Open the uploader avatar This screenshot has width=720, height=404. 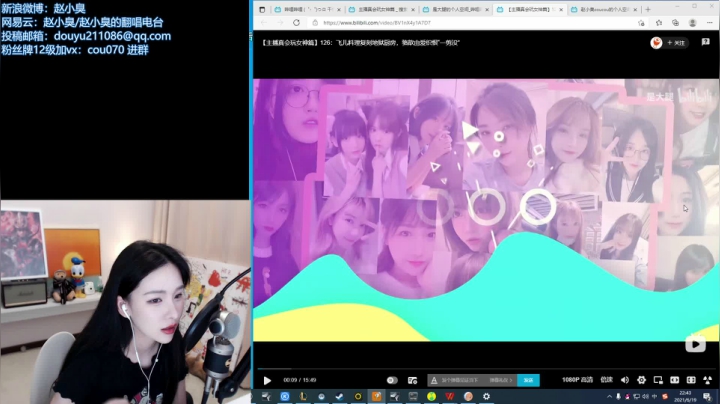(x=656, y=43)
